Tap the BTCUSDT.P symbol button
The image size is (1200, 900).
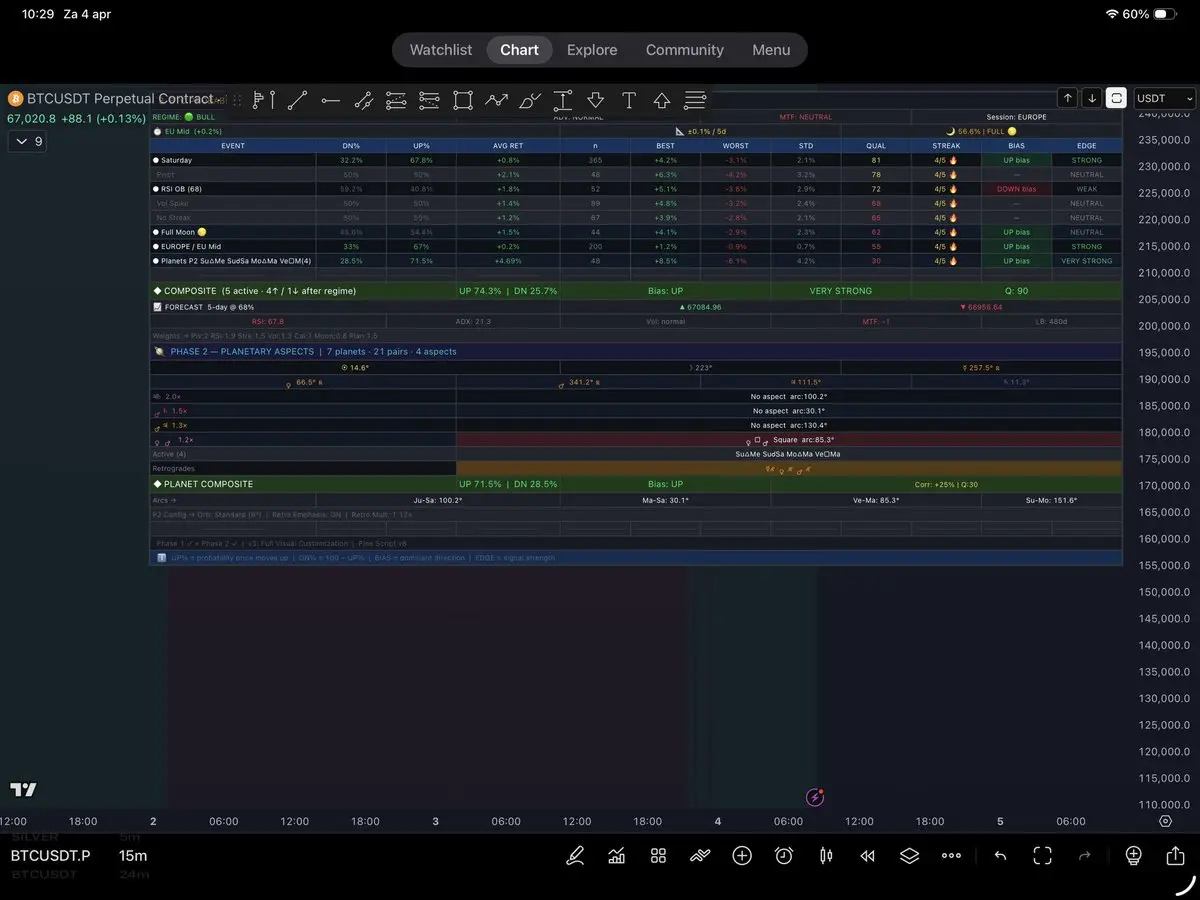point(50,856)
